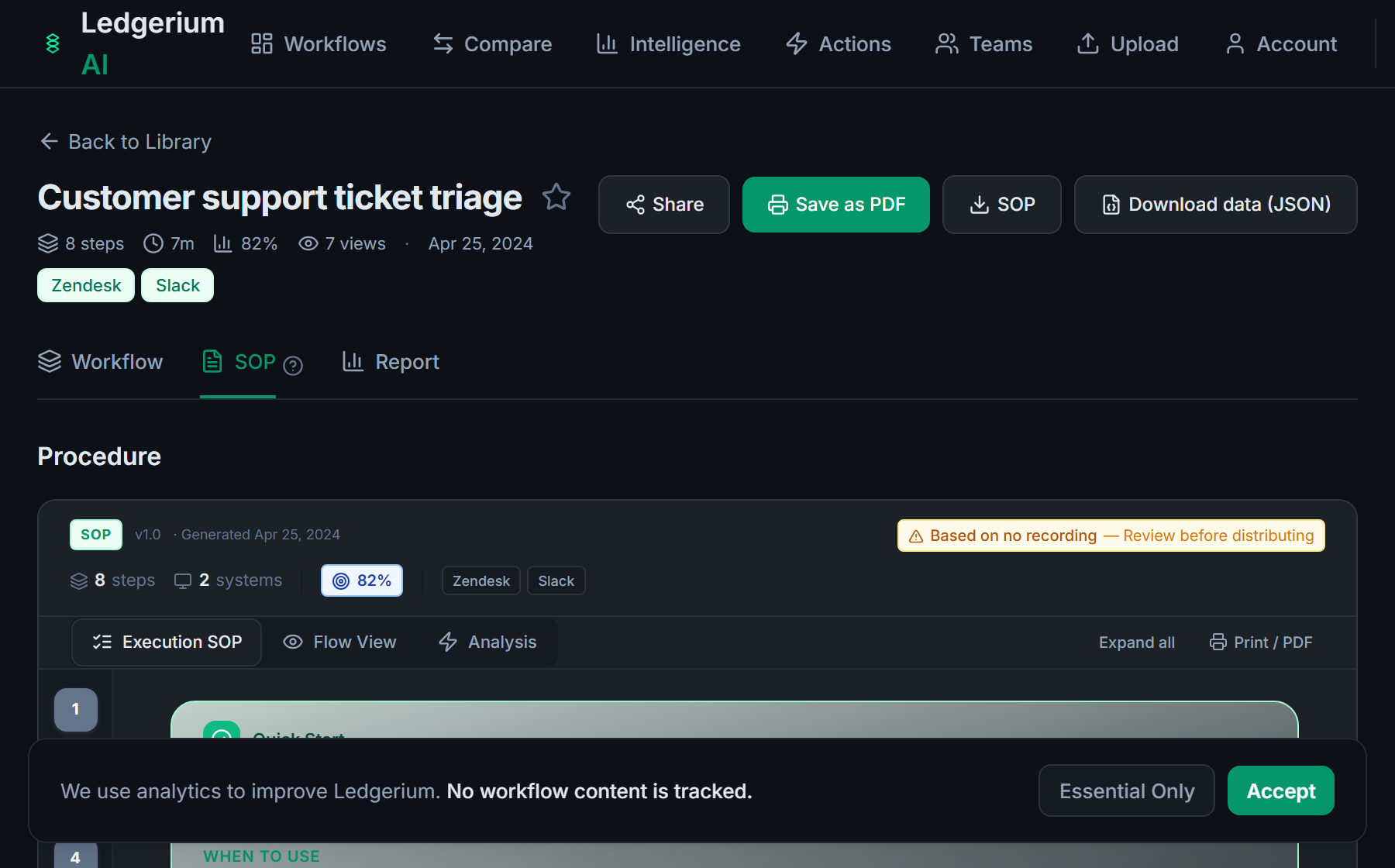
Task: Switch to the Report tab
Action: point(391,362)
